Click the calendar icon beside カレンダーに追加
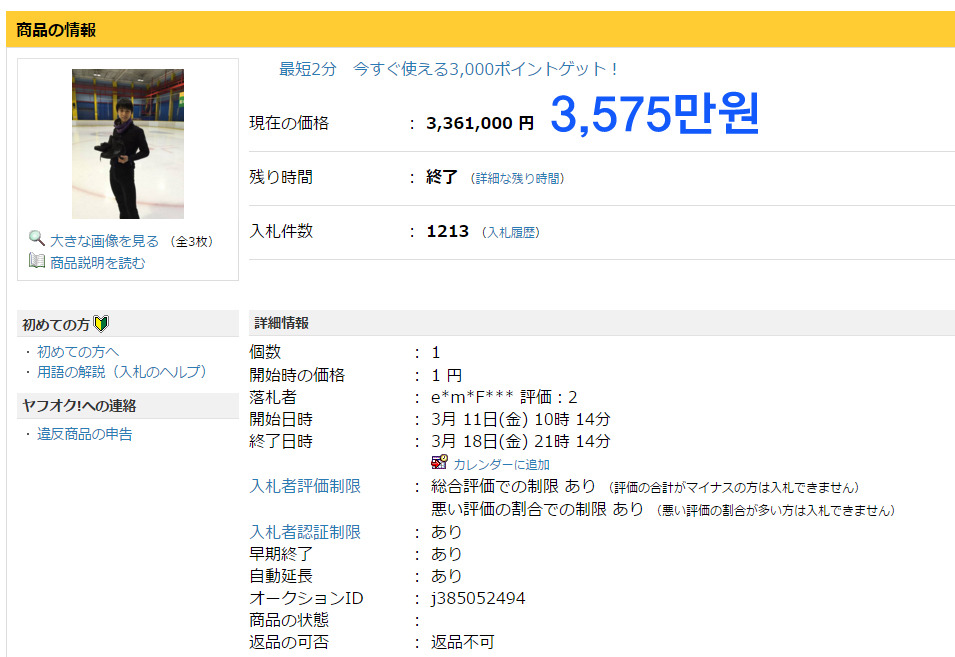The height and width of the screenshot is (657, 955). 439,462
